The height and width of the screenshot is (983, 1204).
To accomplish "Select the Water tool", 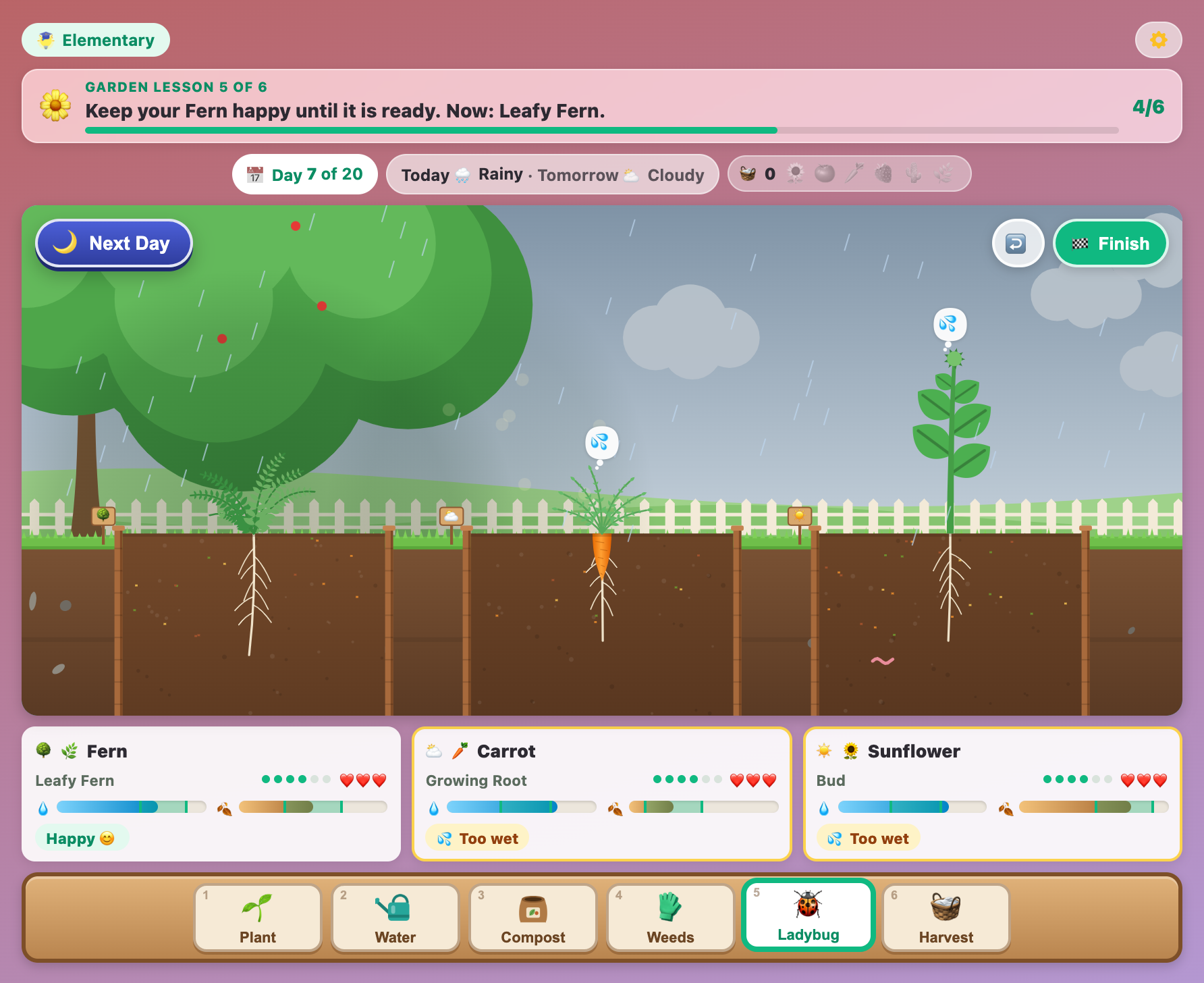I will pyautogui.click(x=395, y=918).
